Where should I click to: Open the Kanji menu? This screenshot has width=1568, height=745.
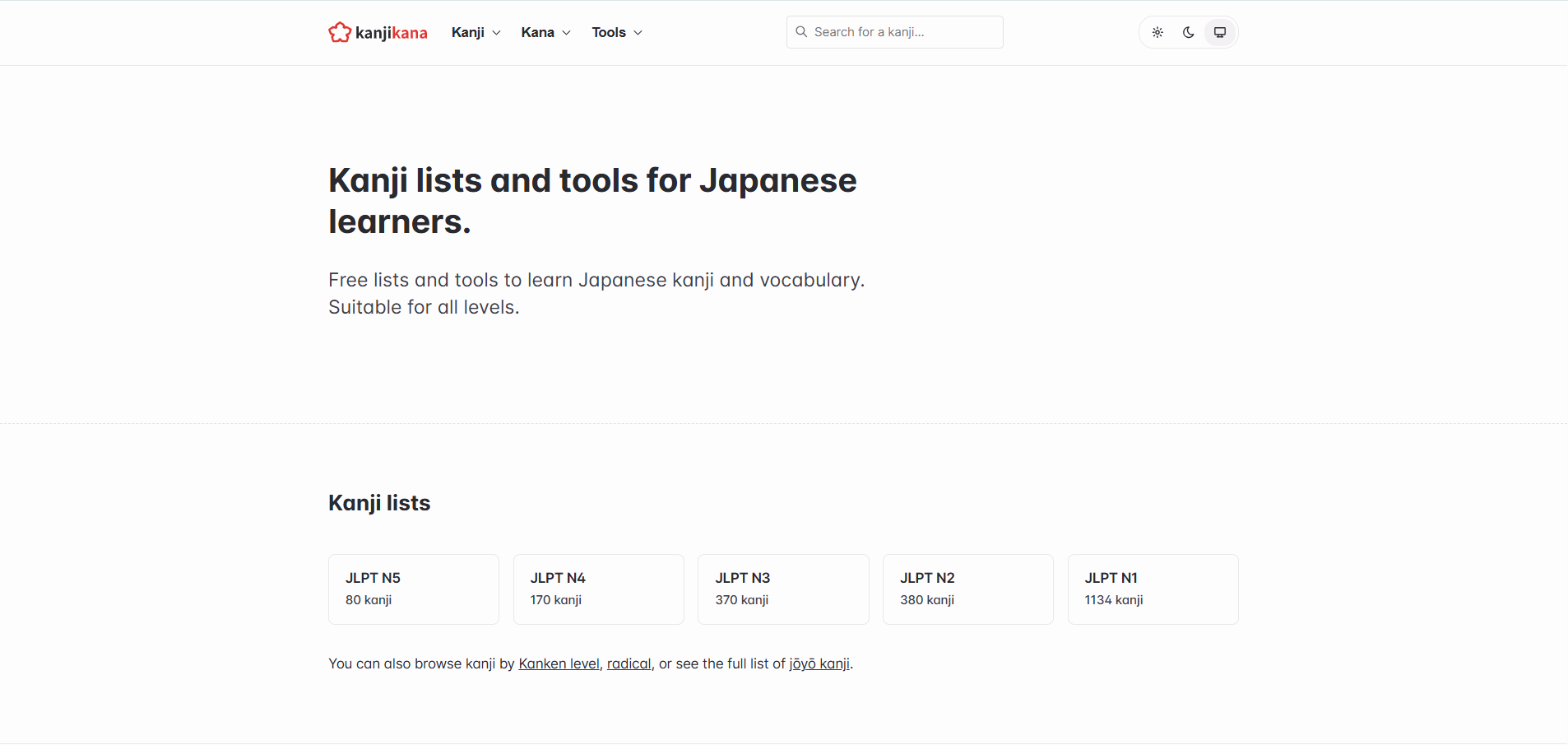click(x=468, y=32)
